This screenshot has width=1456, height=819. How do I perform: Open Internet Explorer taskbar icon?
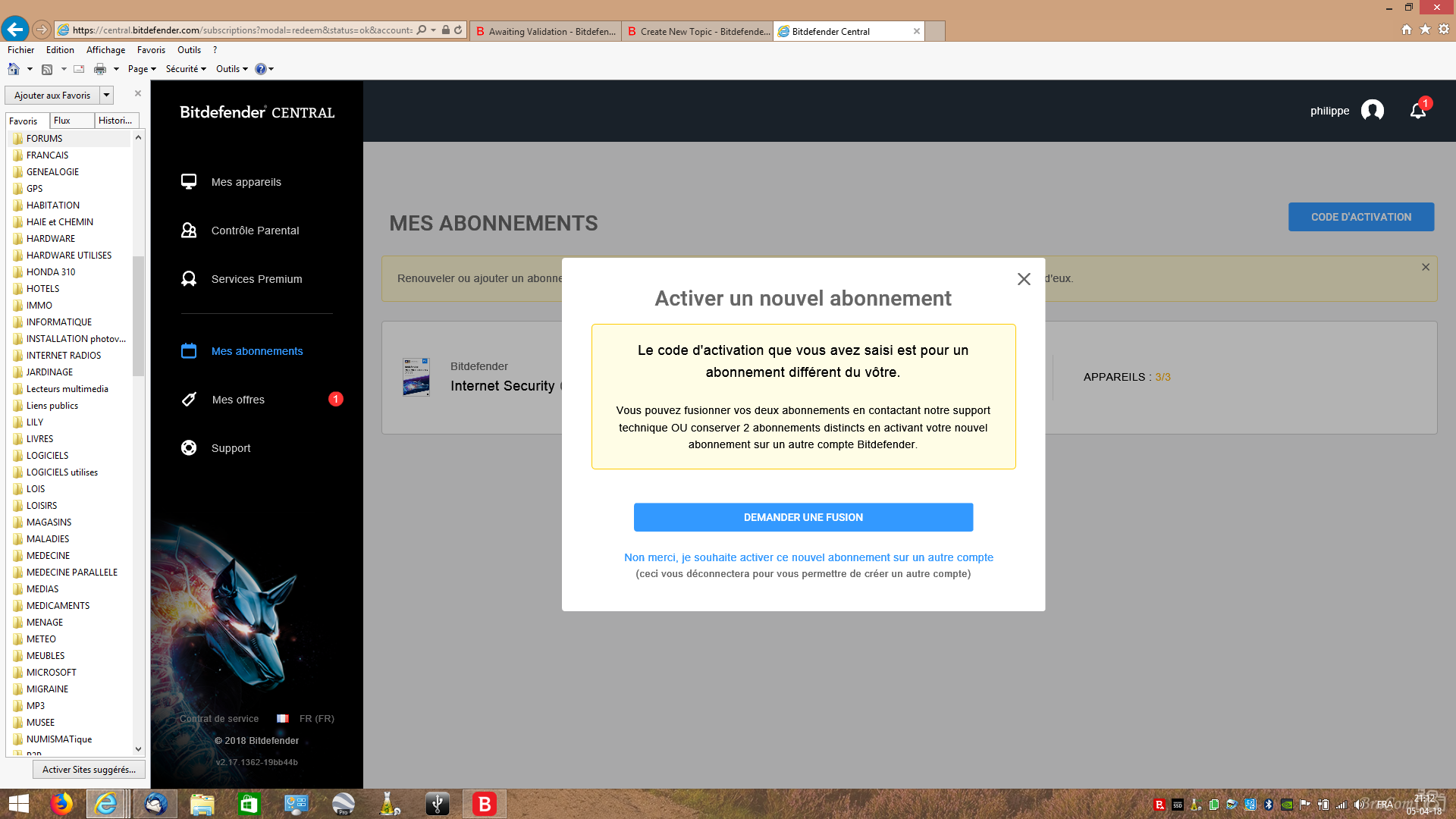pos(106,804)
